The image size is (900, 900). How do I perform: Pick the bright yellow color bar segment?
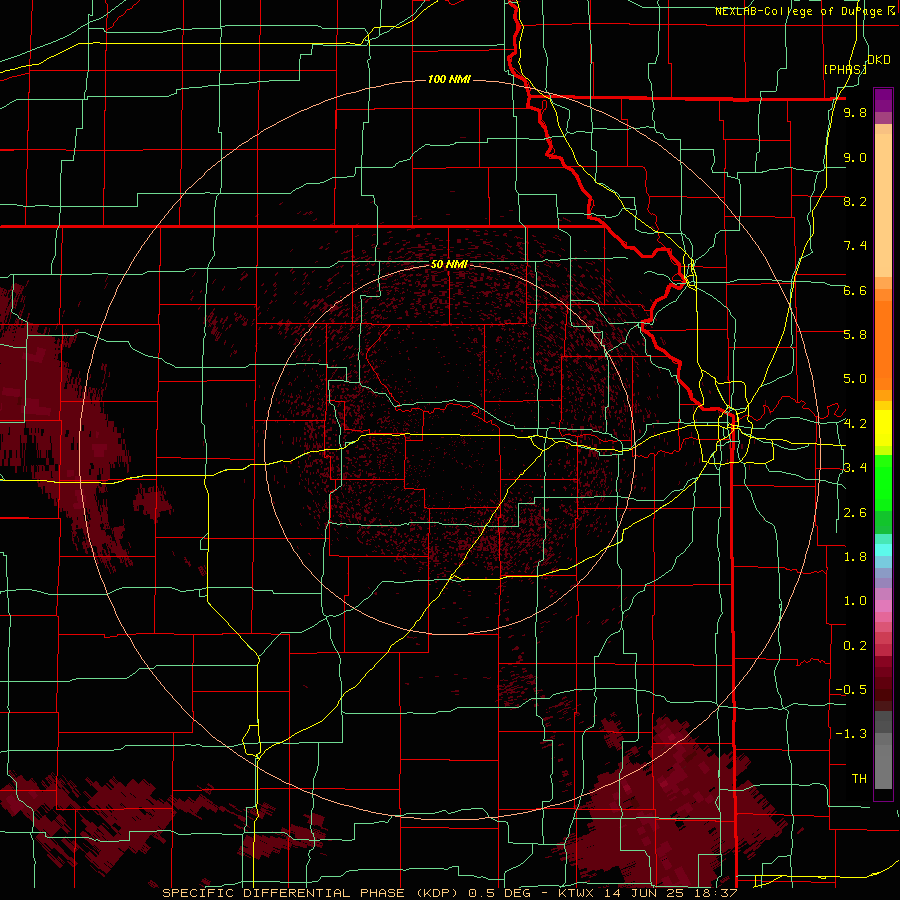pyautogui.click(x=883, y=428)
